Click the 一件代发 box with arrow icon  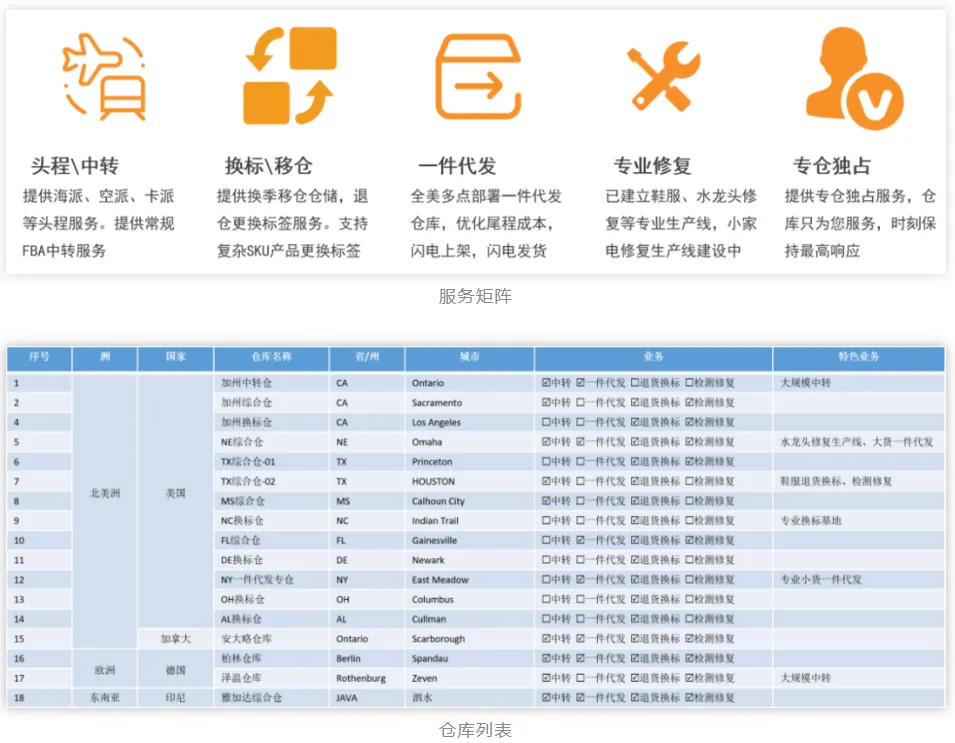coord(478,76)
